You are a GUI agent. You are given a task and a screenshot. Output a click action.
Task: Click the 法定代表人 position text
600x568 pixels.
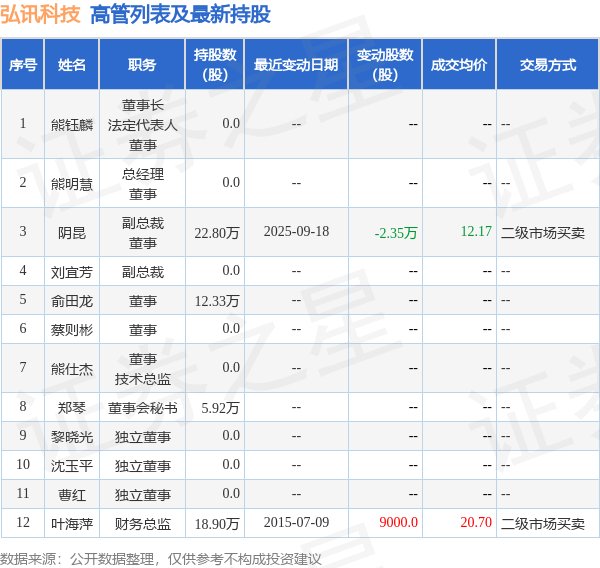142,125
